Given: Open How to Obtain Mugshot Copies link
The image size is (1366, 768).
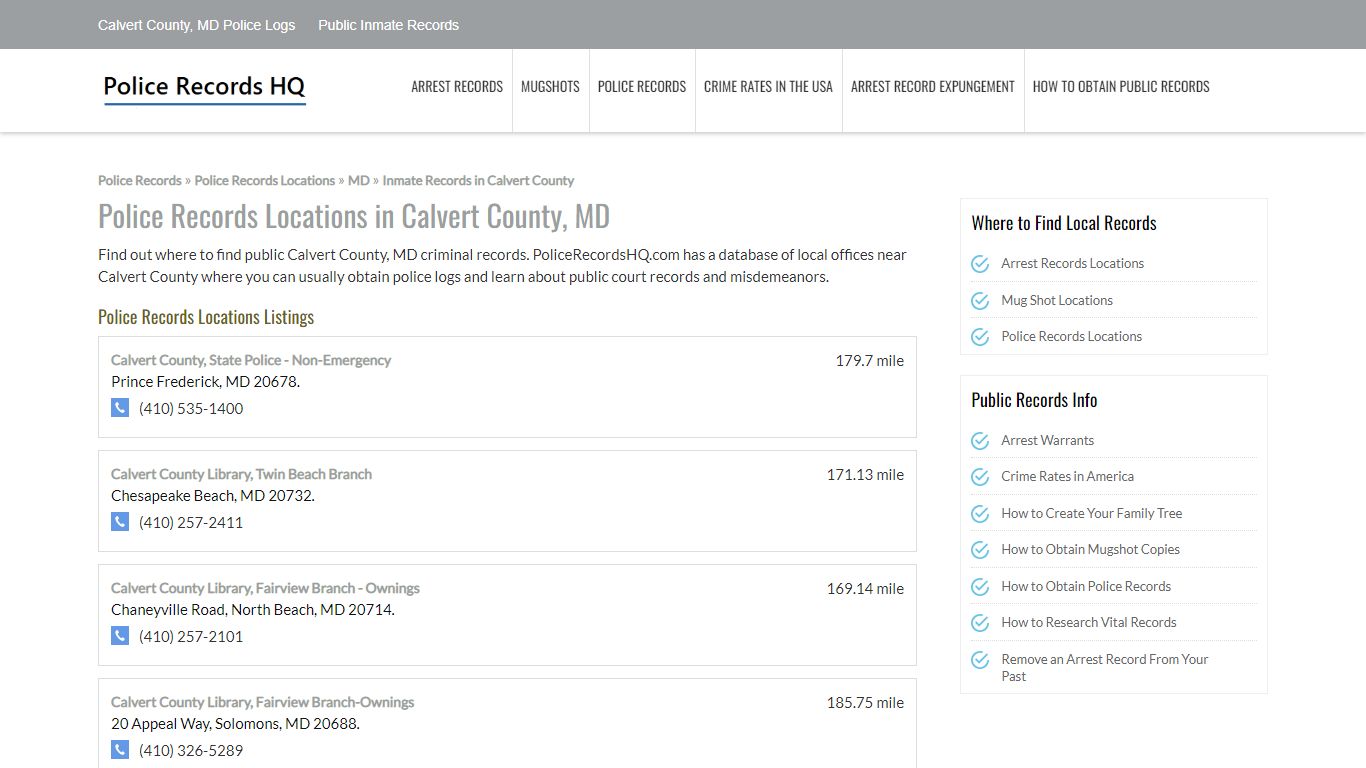Looking at the screenshot, I should click(x=1091, y=549).
